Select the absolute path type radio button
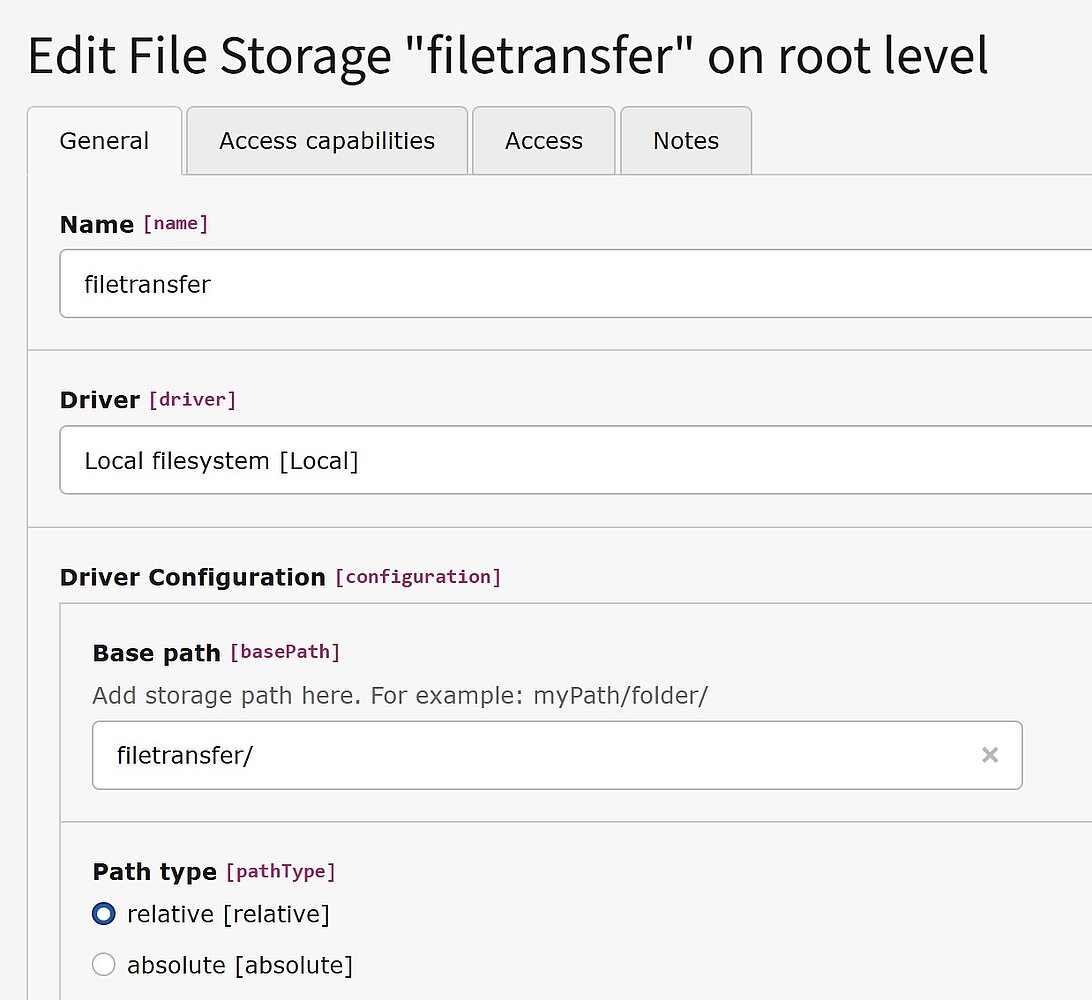1092x1000 pixels. pos(104,965)
